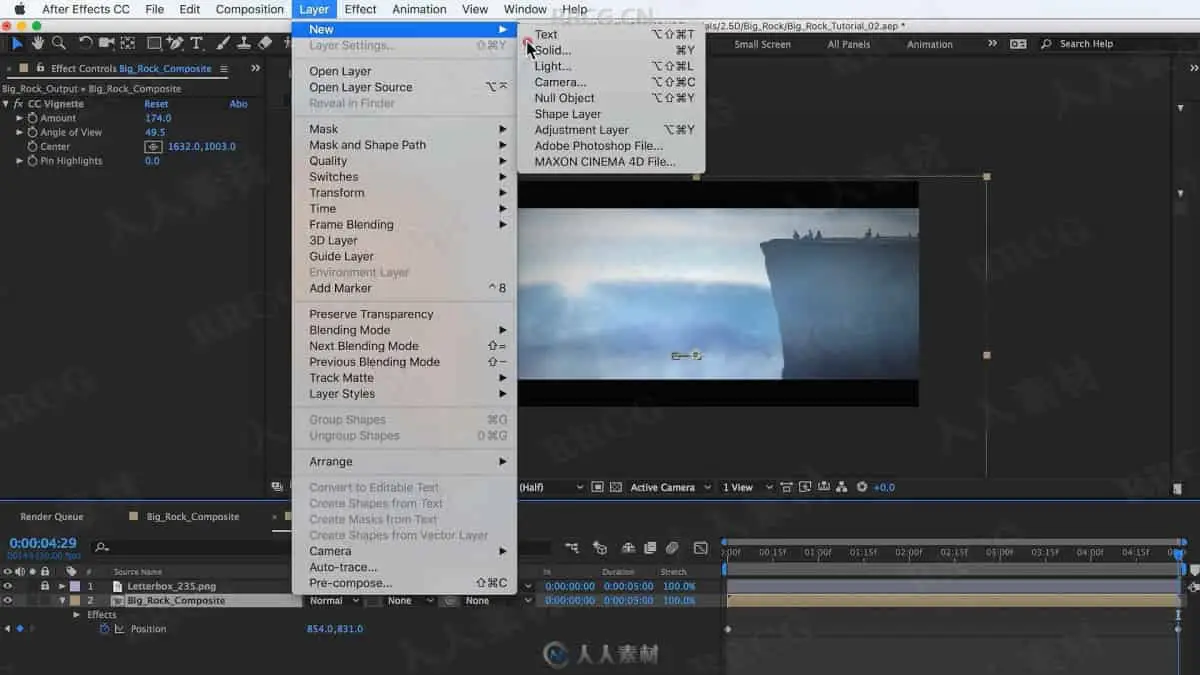Hide the Letterbox_235.png layer eye

8,586
